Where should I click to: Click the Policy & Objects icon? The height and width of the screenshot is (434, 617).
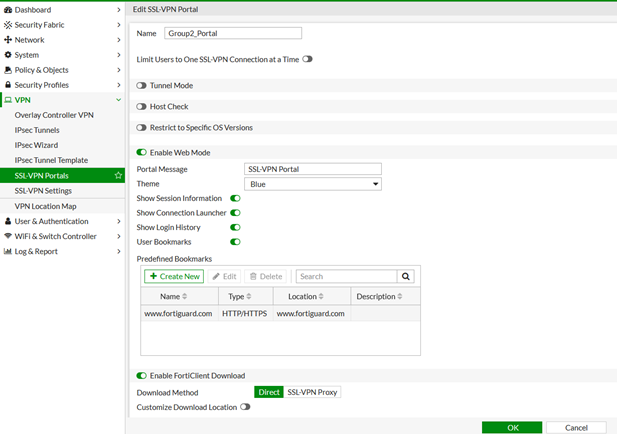coord(8,70)
